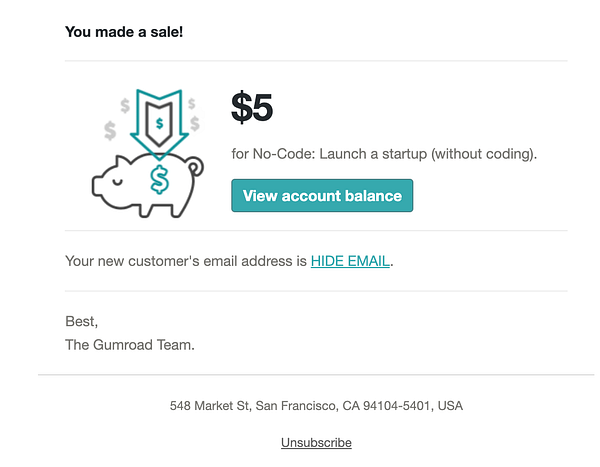
Task: Click the piggy bank's closed eye
Action: pos(118,181)
